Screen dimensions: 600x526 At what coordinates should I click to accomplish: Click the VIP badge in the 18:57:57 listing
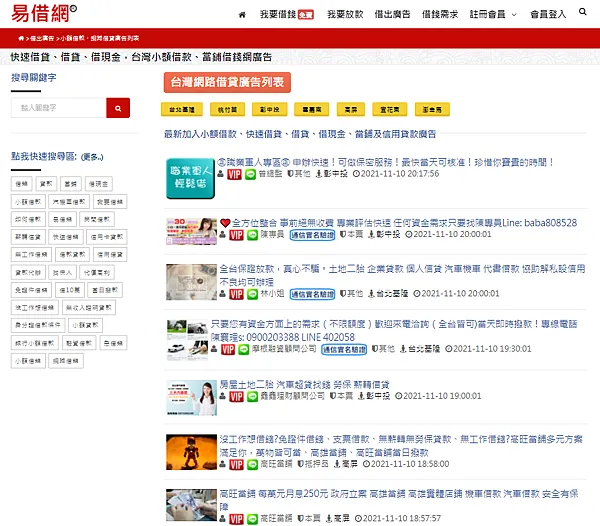tap(236, 519)
